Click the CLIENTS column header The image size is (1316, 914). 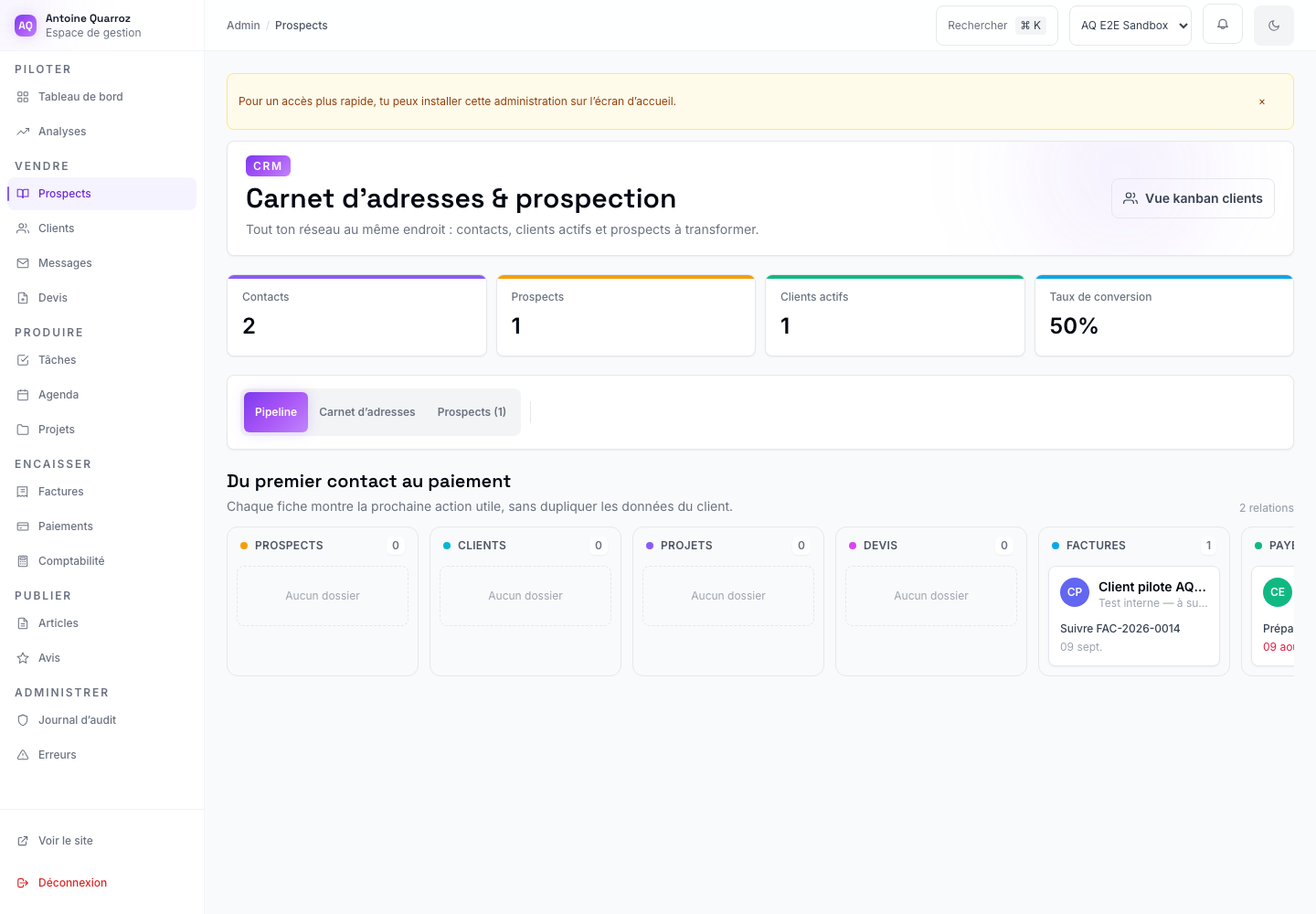(x=525, y=546)
